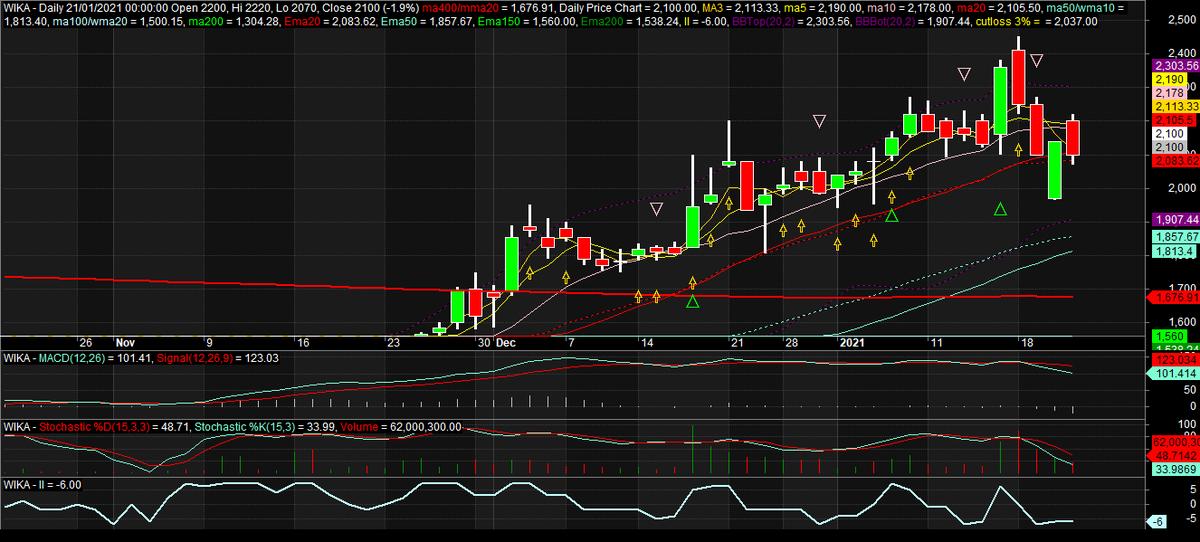Click the yellow 2,190 ma5 price tag
Image resolution: width=1200 pixels, height=542 pixels.
(1168, 78)
